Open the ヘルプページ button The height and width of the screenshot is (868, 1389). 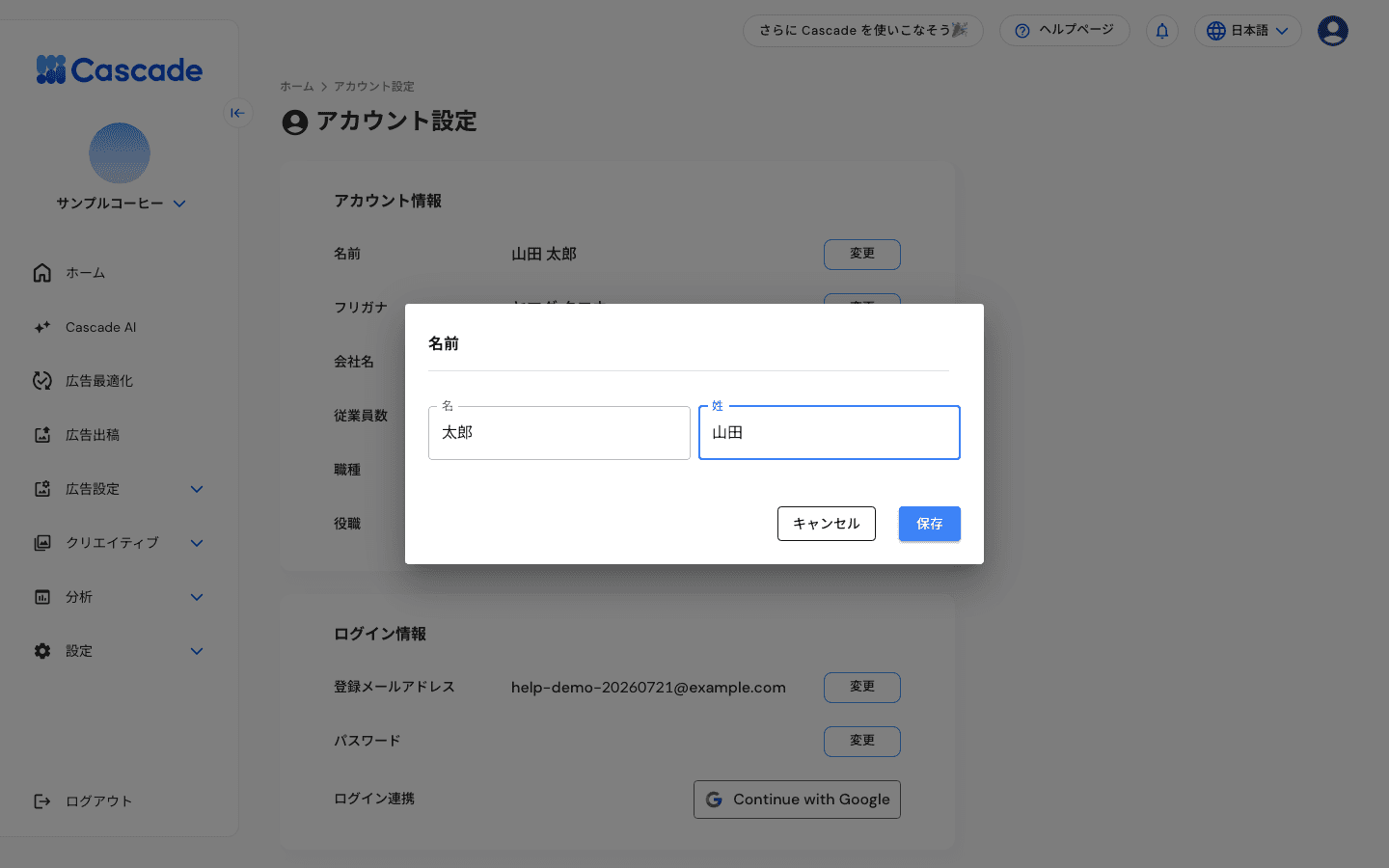point(1065,30)
